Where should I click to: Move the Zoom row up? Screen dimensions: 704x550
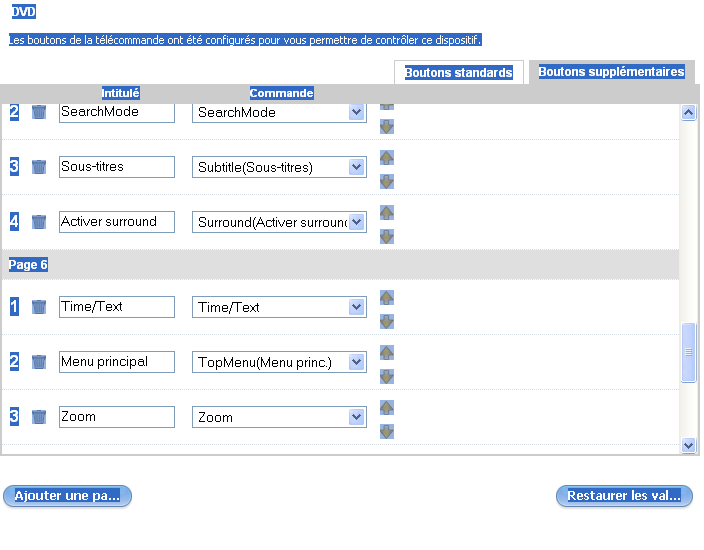coord(387,407)
